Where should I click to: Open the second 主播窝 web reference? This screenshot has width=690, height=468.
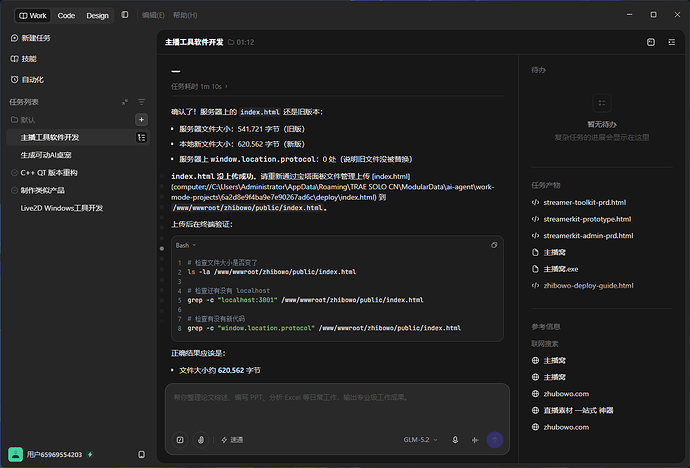[554, 377]
